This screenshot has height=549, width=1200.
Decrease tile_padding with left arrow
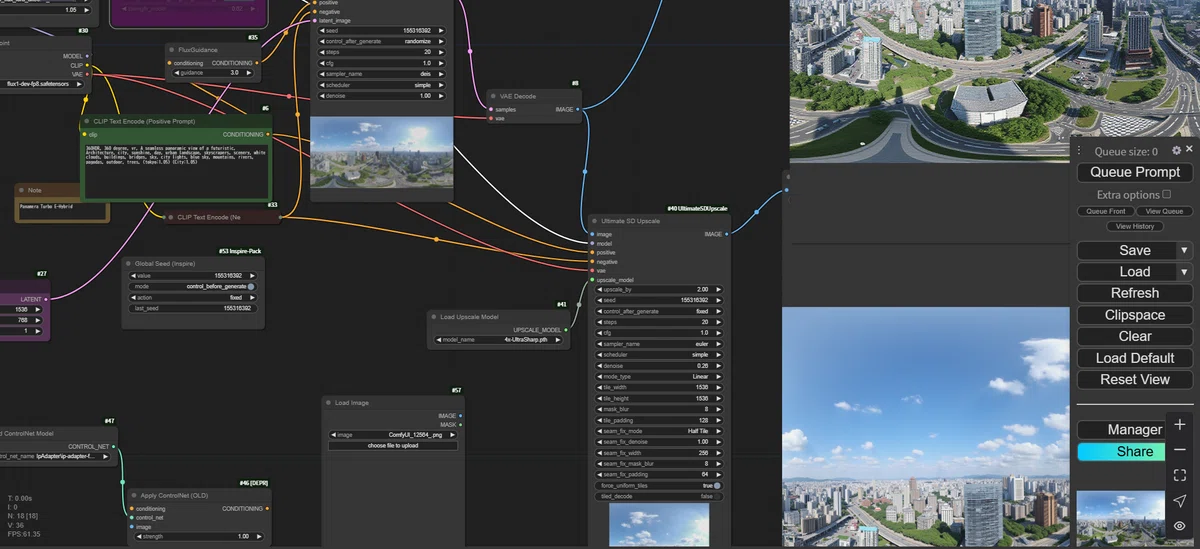click(599, 420)
